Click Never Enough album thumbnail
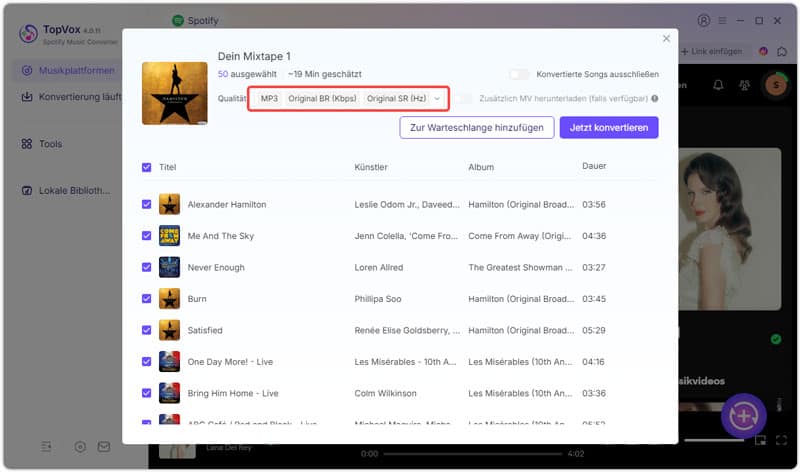The width and height of the screenshot is (800, 472). click(x=169, y=267)
